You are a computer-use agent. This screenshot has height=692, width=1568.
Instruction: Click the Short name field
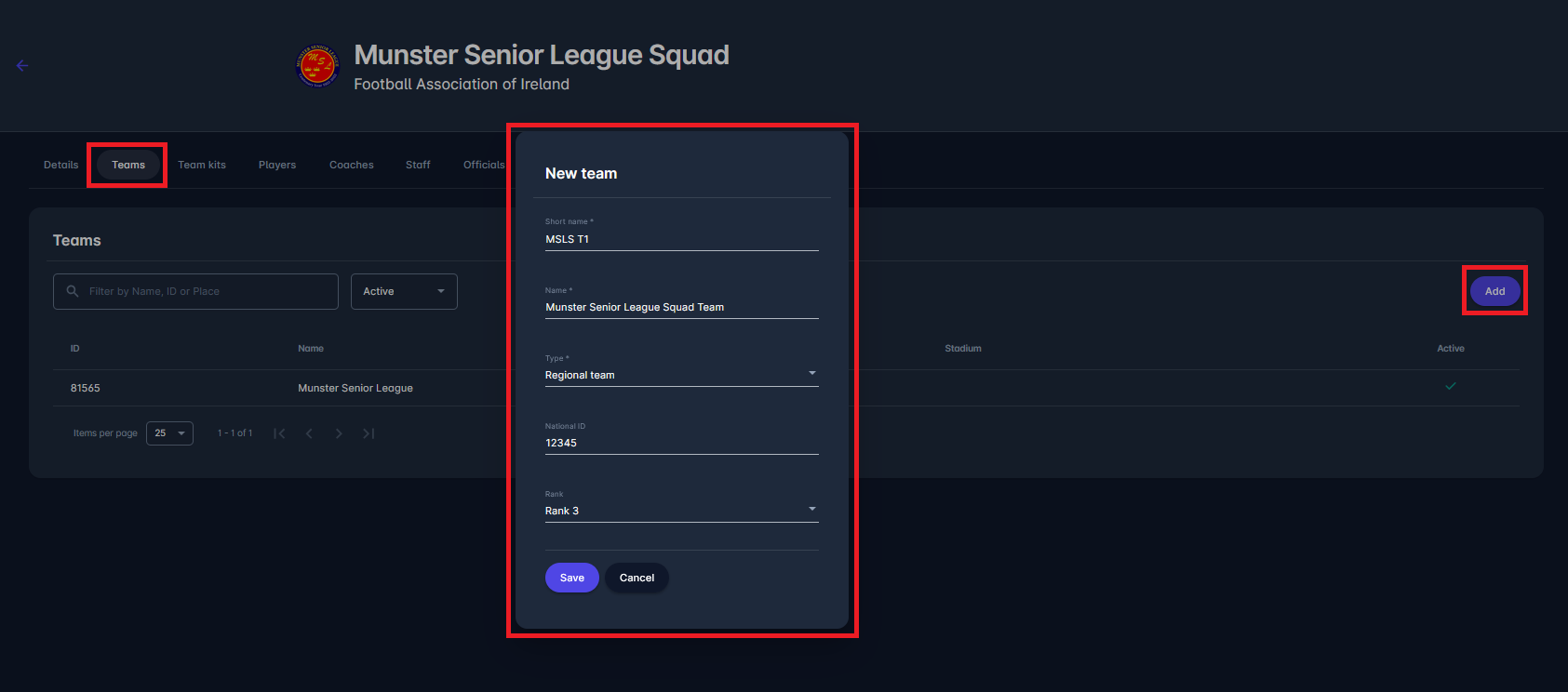(681, 239)
